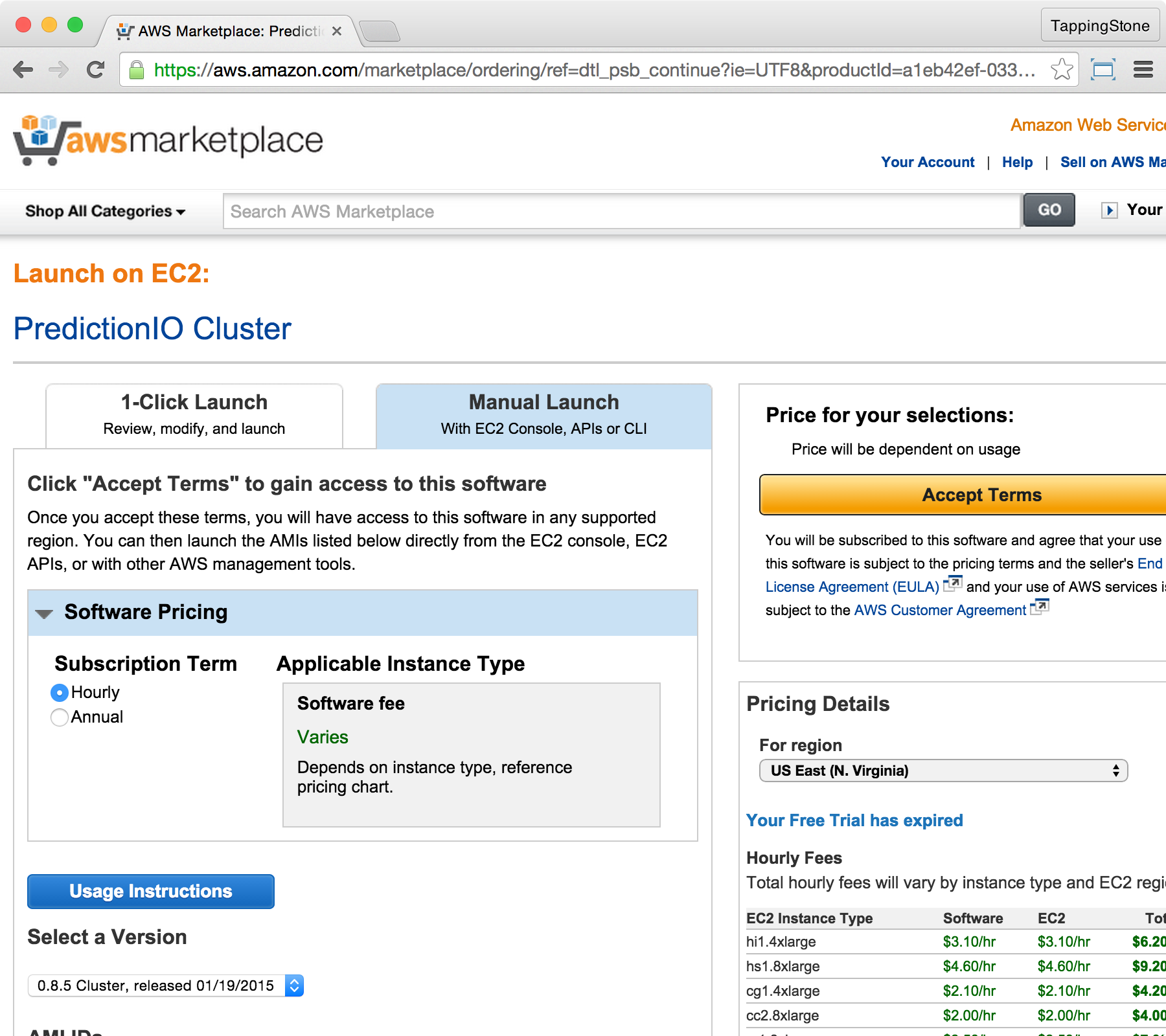The image size is (1166, 1036).
Task: Select the Annual subscription term
Action: pyautogui.click(x=60, y=717)
